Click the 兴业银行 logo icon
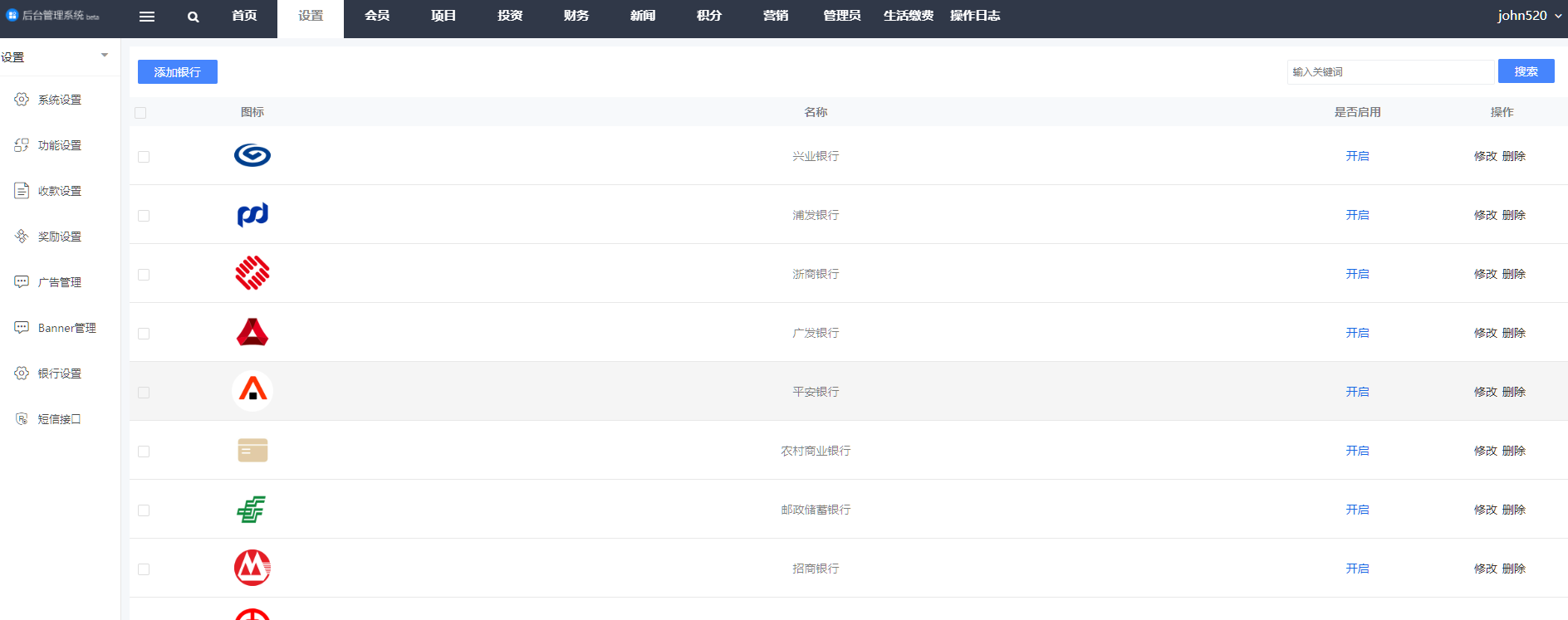Image resolution: width=1568 pixels, height=620 pixels. pos(252,155)
